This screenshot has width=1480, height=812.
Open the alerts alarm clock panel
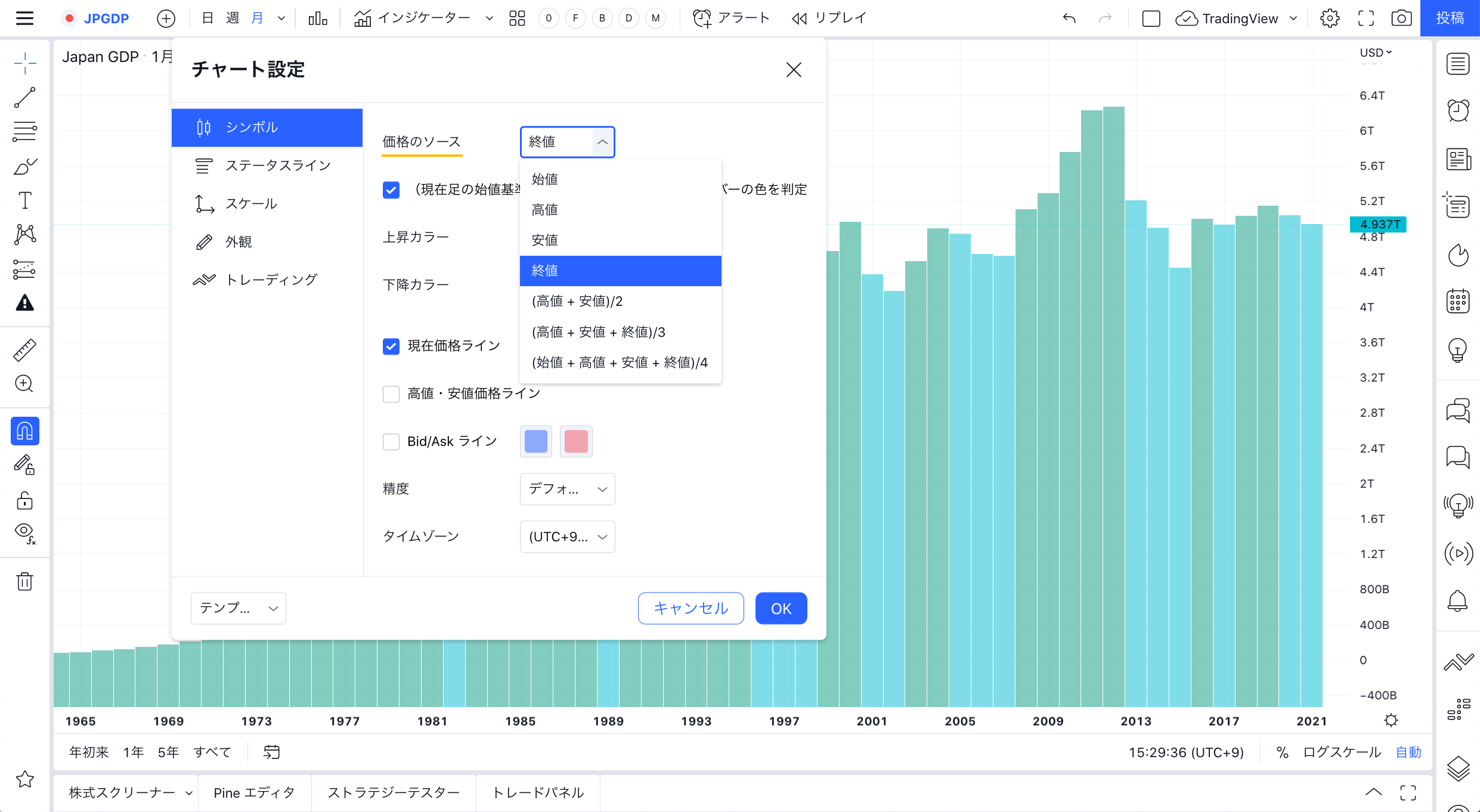[x=1458, y=111]
